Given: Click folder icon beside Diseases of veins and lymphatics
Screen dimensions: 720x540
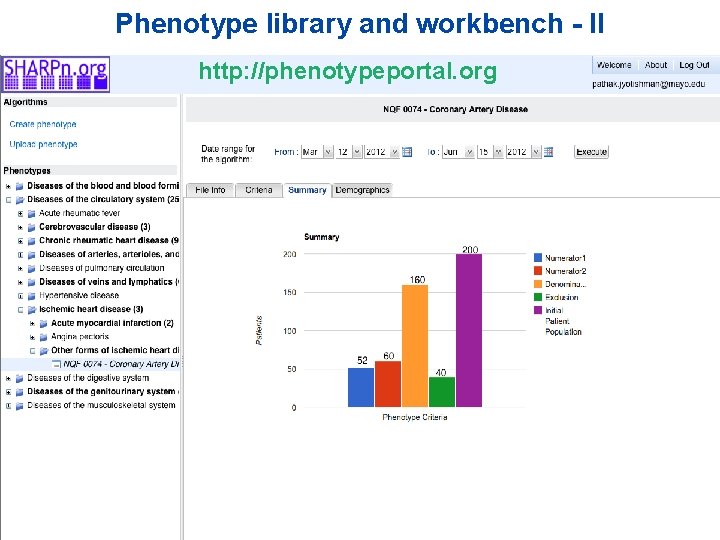Looking at the screenshot, I should pos(32,282).
